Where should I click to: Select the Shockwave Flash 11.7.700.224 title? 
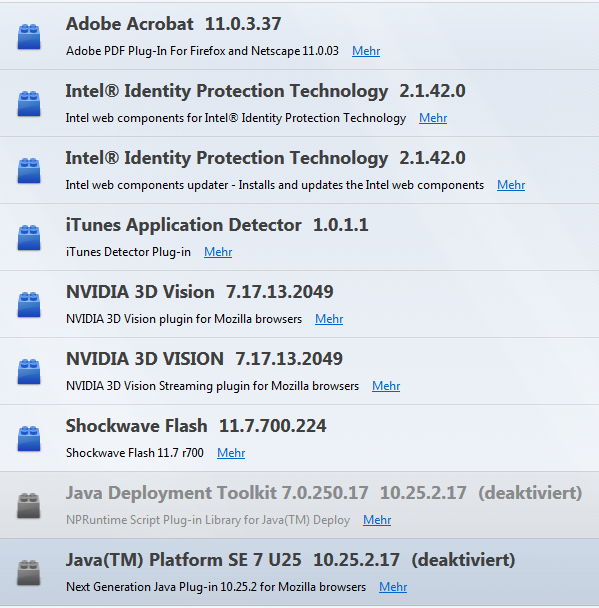point(196,426)
